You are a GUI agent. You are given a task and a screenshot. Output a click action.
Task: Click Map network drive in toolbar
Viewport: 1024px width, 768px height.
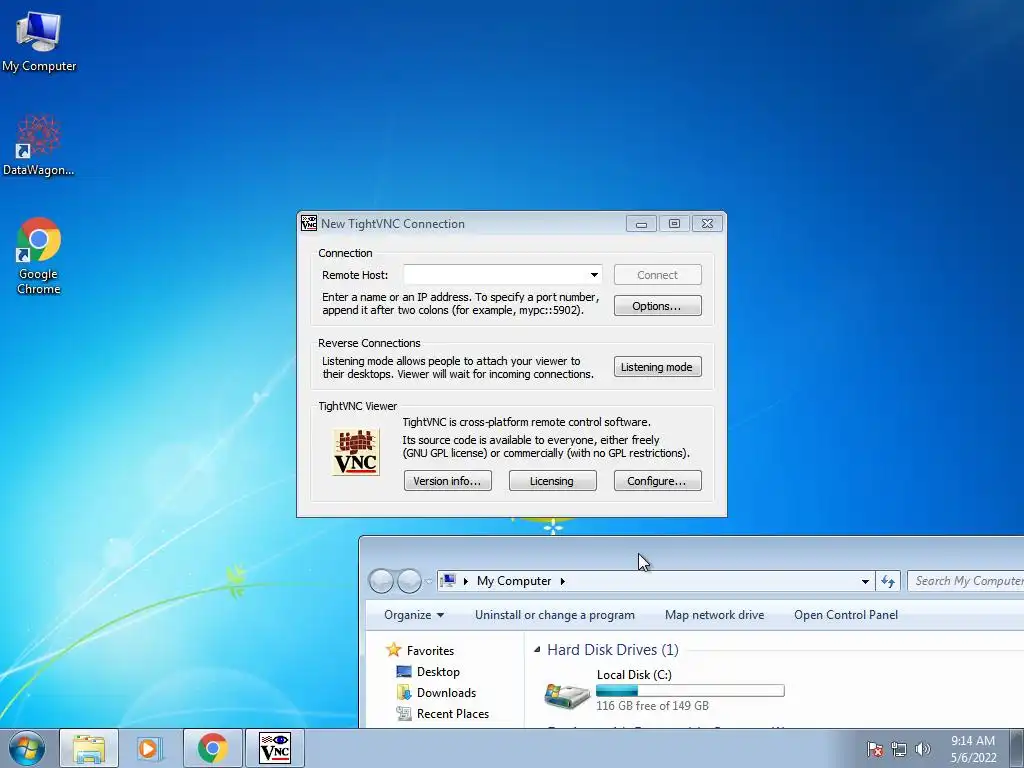[x=714, y=615]
